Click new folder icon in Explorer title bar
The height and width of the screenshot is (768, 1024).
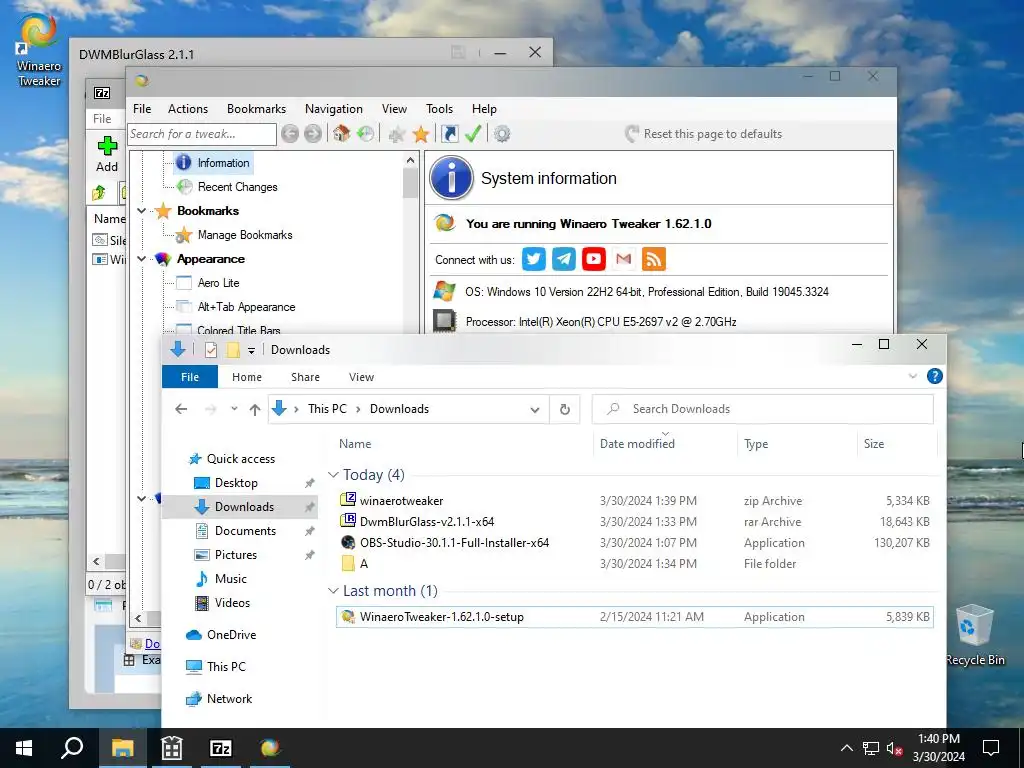coord(233,350)
